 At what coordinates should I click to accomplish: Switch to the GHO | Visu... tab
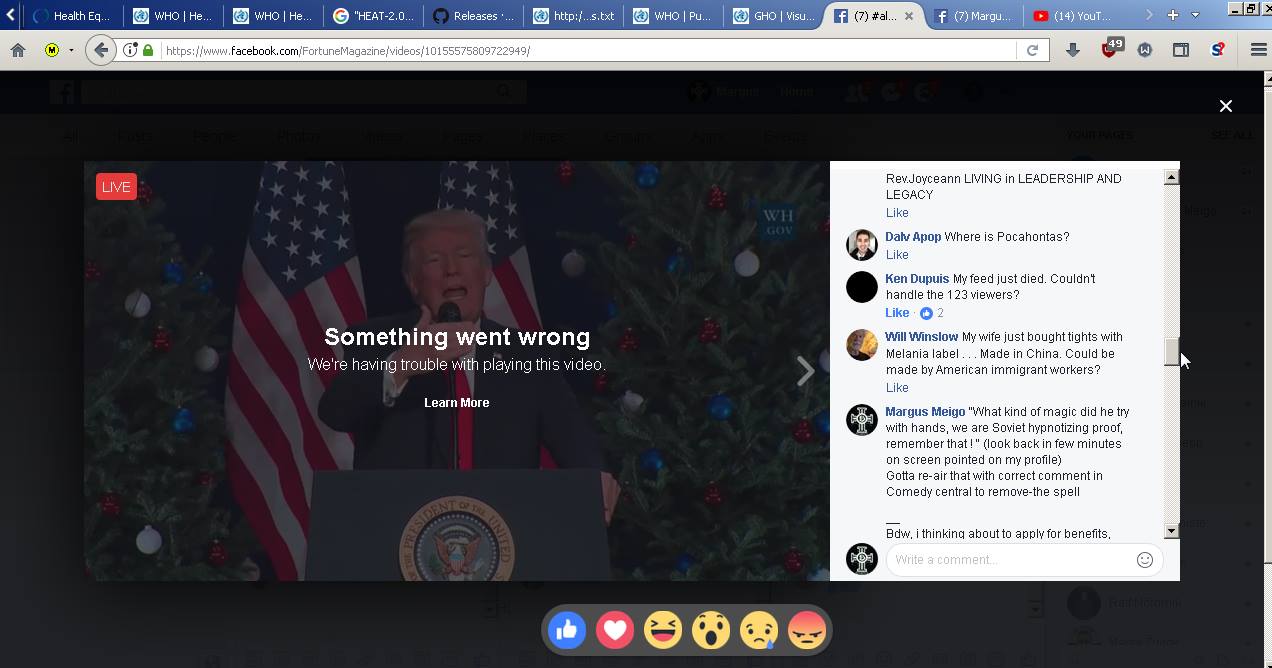[773, 16]
